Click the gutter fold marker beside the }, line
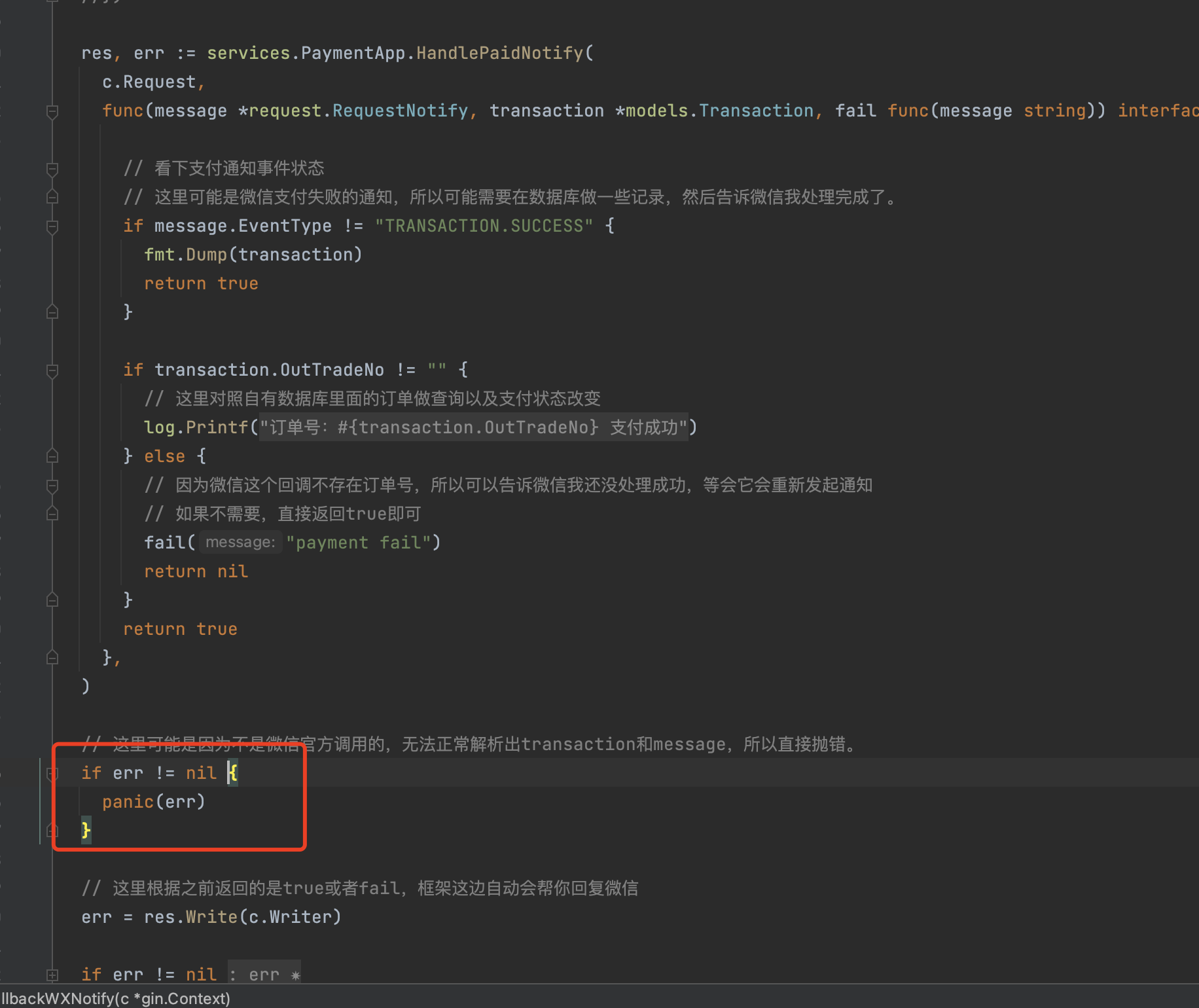This screenshot has height=1008, width=1199. [52, 657]
